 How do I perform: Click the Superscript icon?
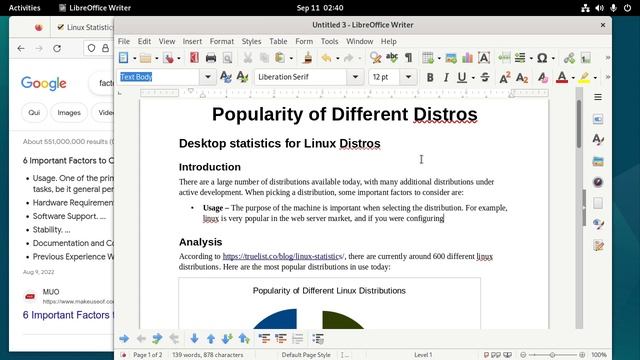point(505,77)
